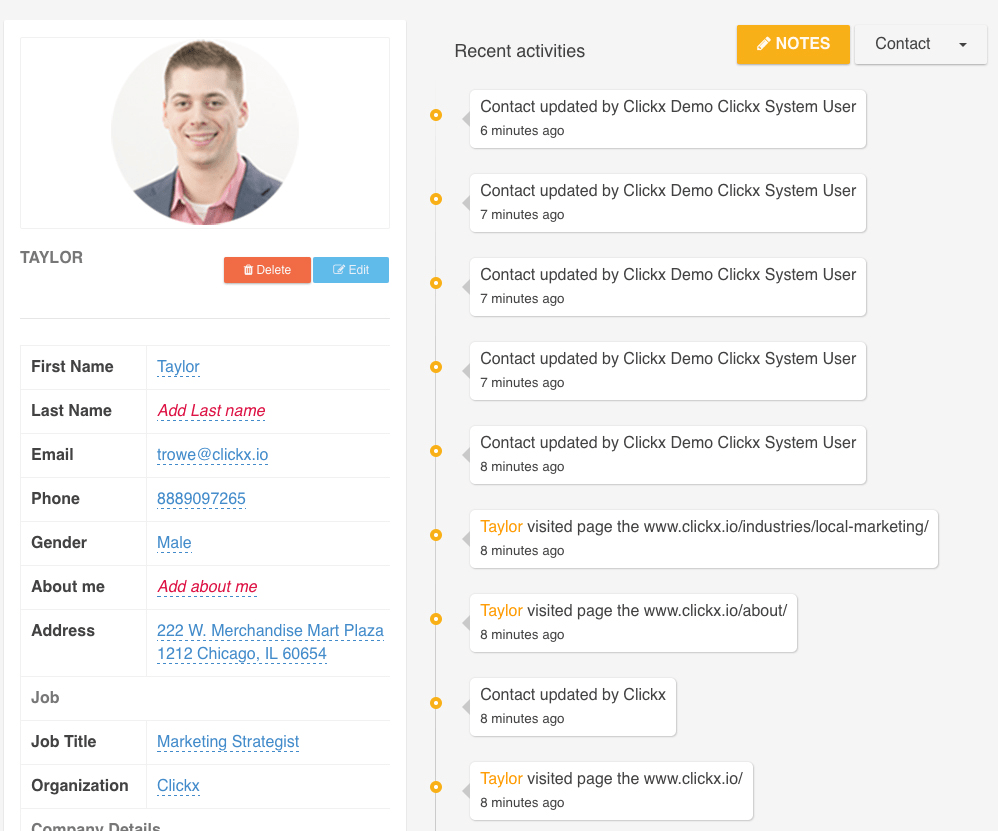The image size is (998, 831).
Task: Expand the dropdown arrow beside Contact
Action: point(962,44)
